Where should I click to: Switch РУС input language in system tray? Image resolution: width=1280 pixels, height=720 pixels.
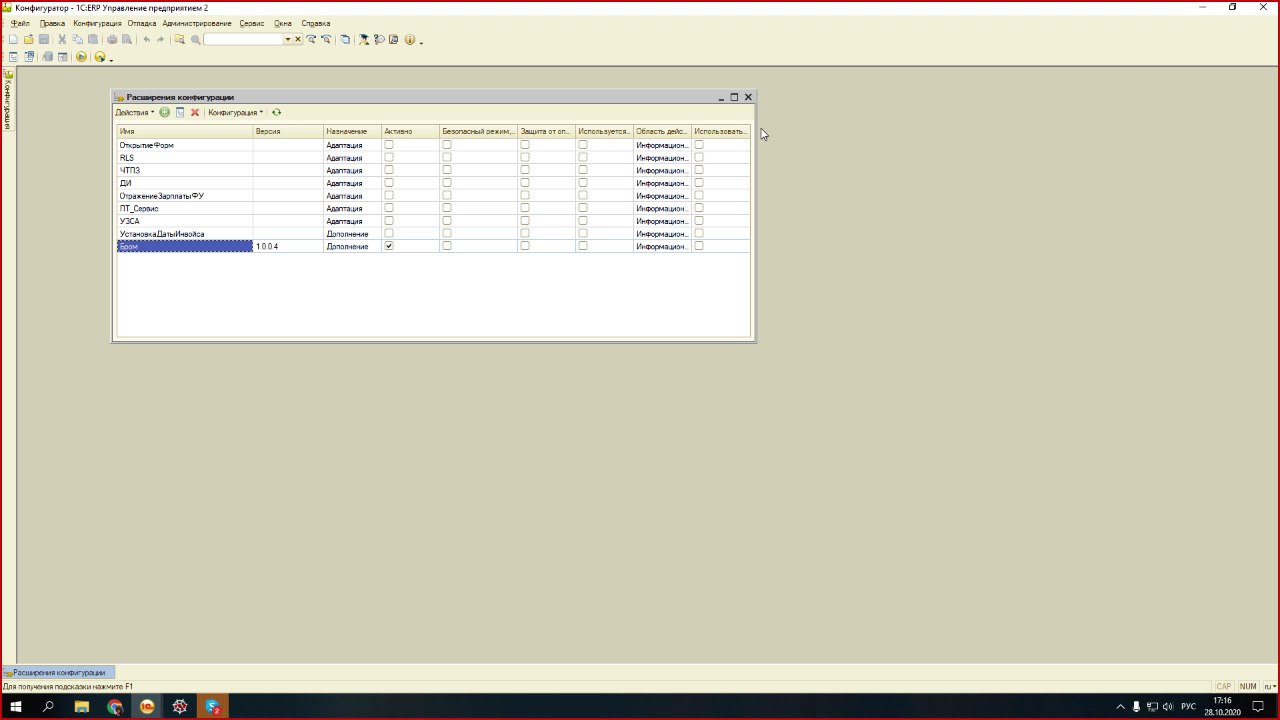tap(1189, 706)
